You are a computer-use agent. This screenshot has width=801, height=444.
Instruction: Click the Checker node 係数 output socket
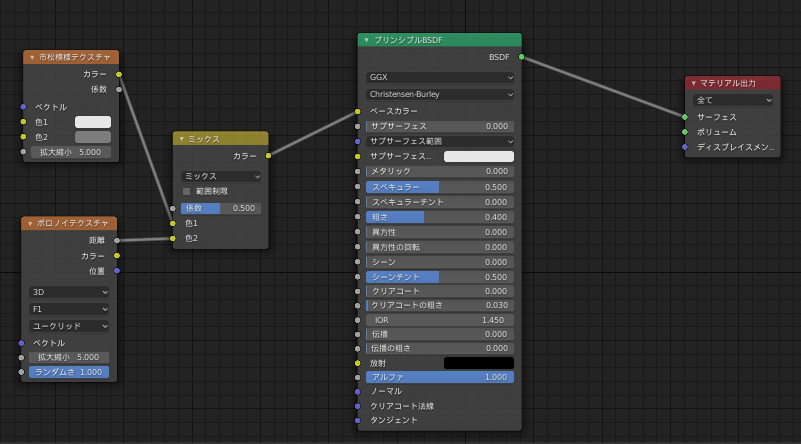(x=119, y=89)
